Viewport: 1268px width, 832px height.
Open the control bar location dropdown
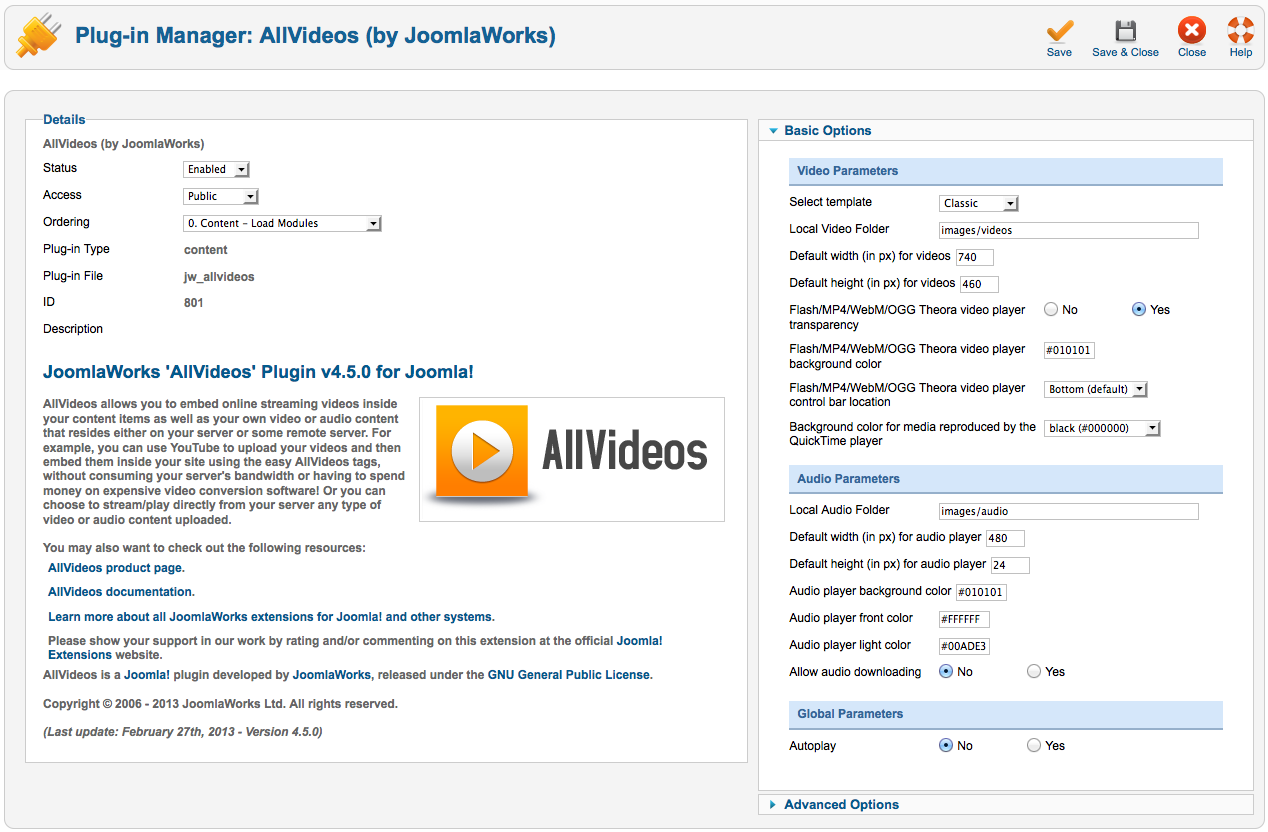1096,390
